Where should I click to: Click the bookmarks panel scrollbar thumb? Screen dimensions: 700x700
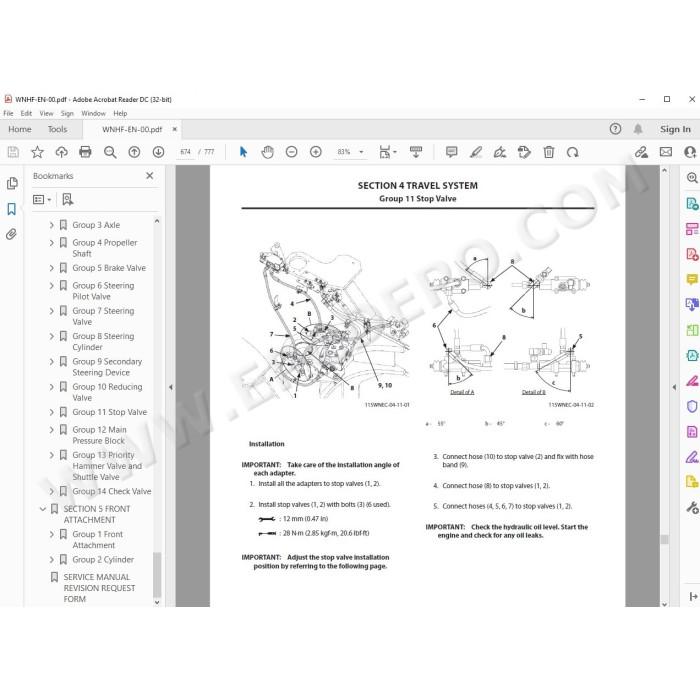point(157,575)
